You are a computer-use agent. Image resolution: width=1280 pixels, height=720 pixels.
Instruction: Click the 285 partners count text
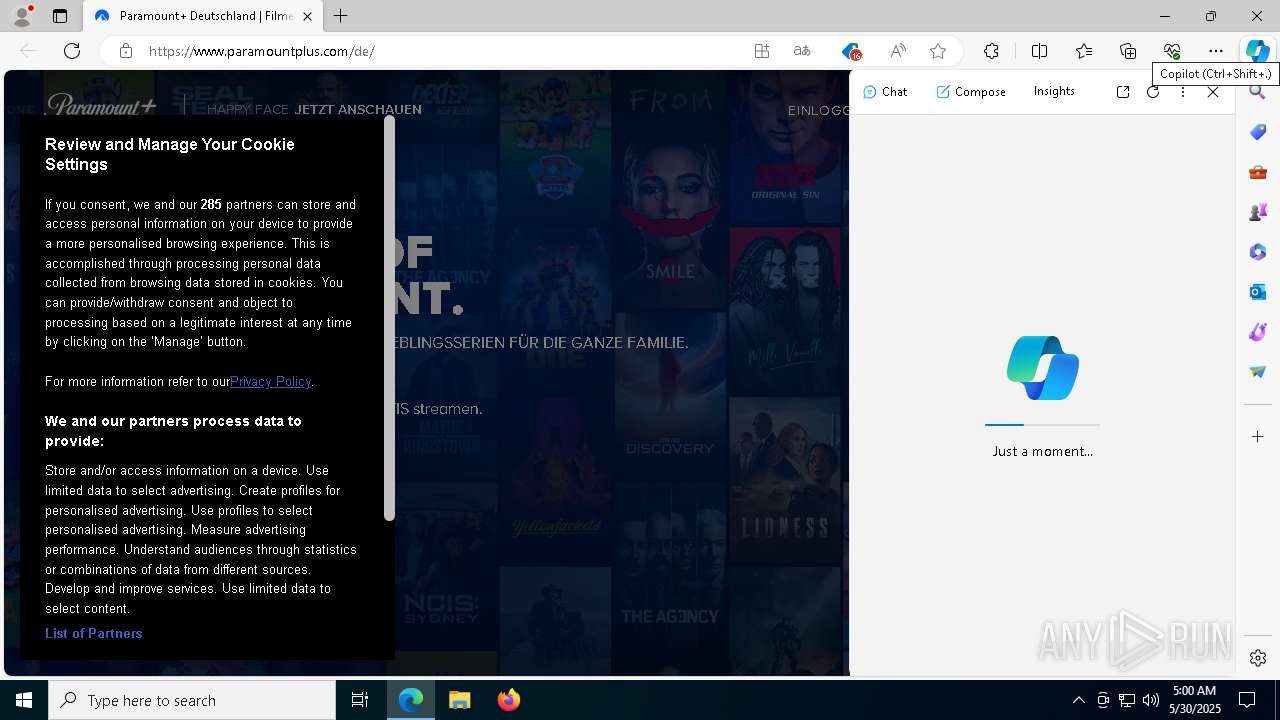(211, 204)
